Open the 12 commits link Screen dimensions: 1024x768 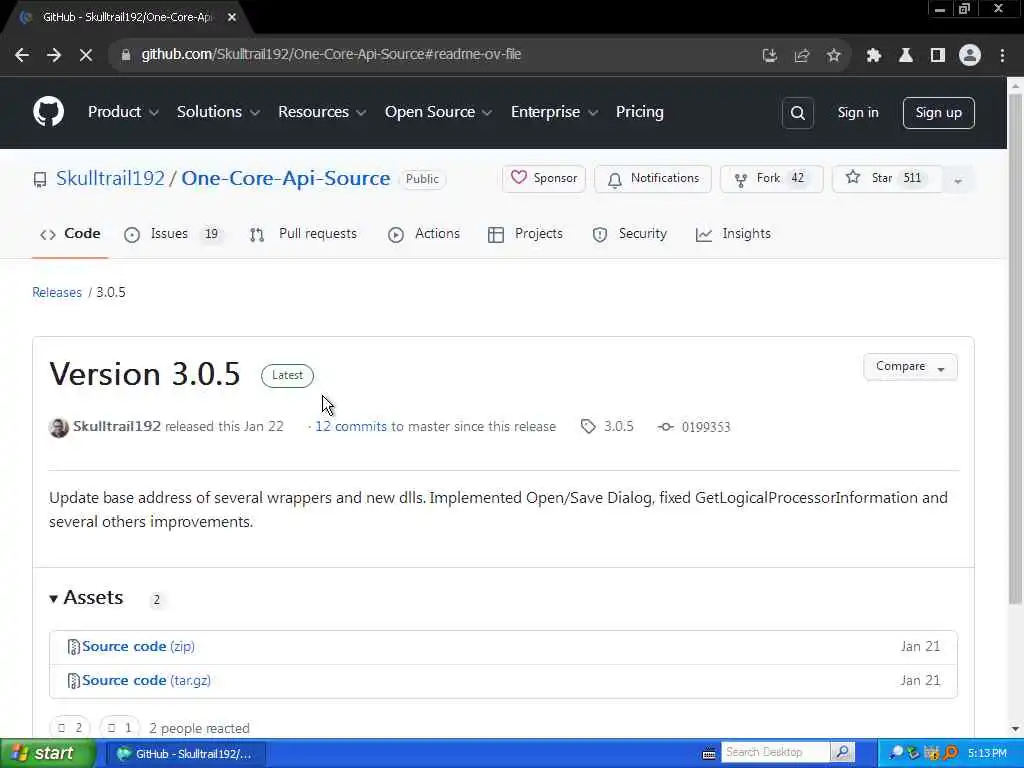(x=351, y=426)
